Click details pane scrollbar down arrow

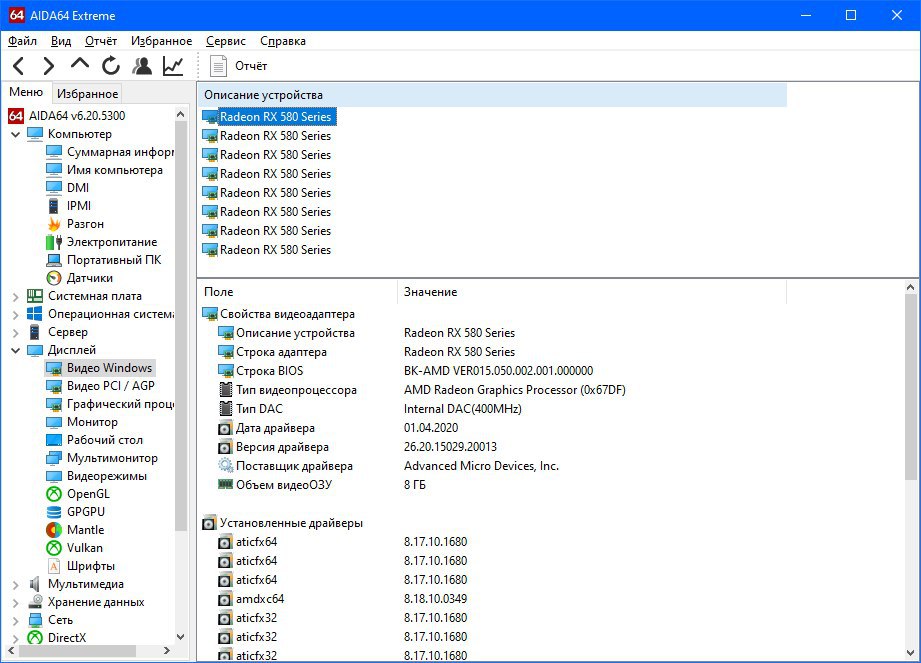click(x=910, y=652)
